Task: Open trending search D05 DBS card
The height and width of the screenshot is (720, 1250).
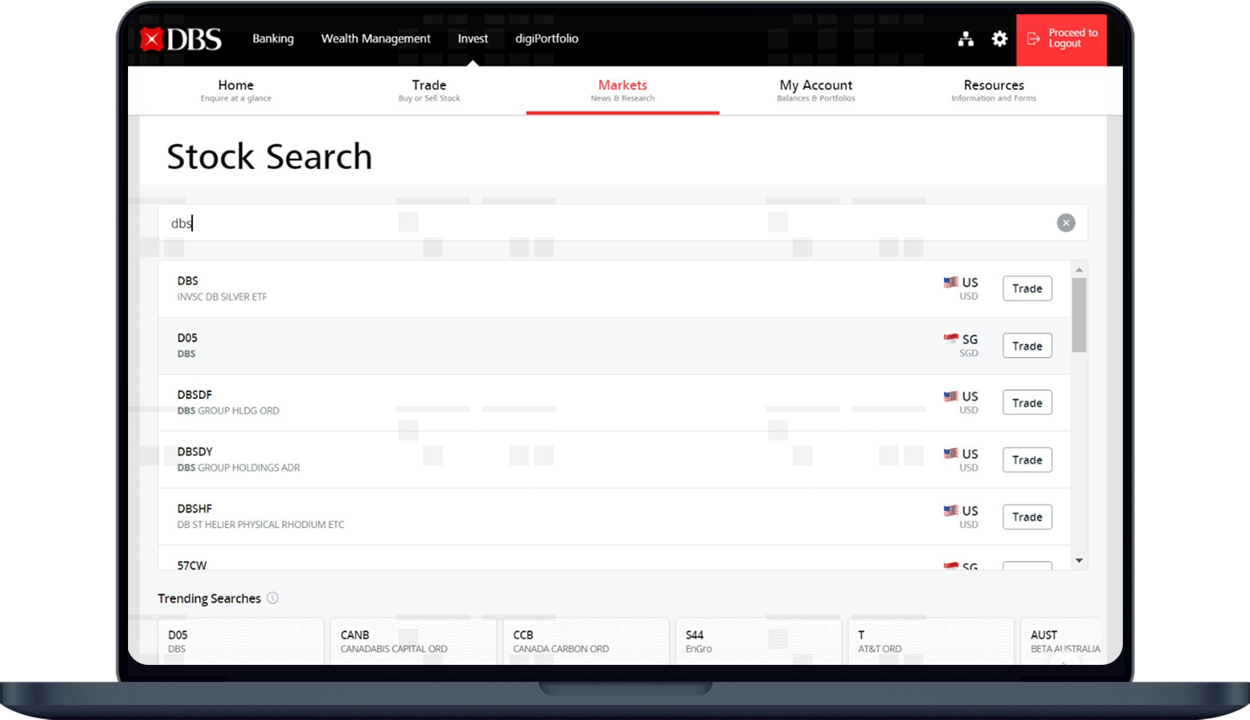Action: tap(241, 641)
